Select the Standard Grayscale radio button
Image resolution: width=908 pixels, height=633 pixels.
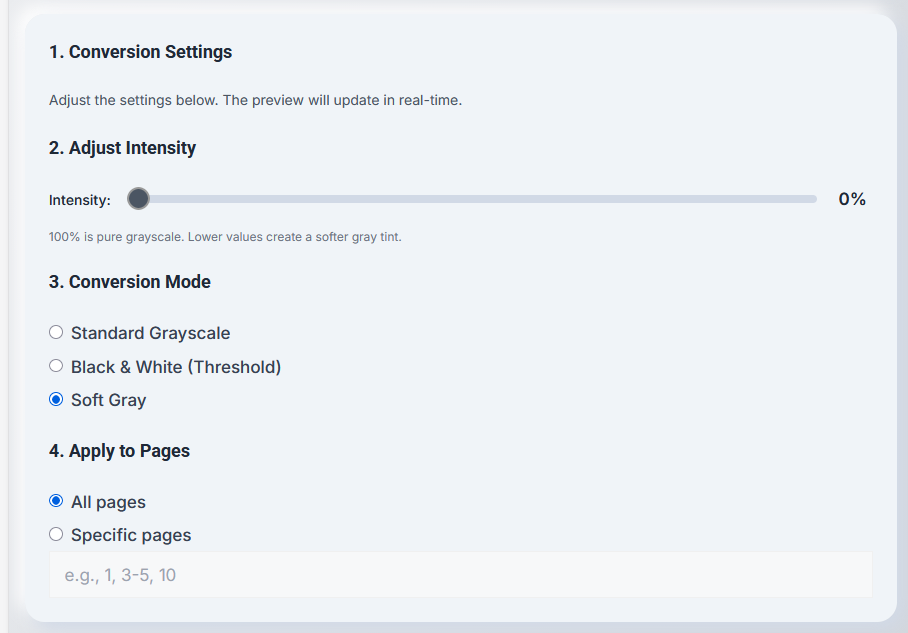[56, 332]
